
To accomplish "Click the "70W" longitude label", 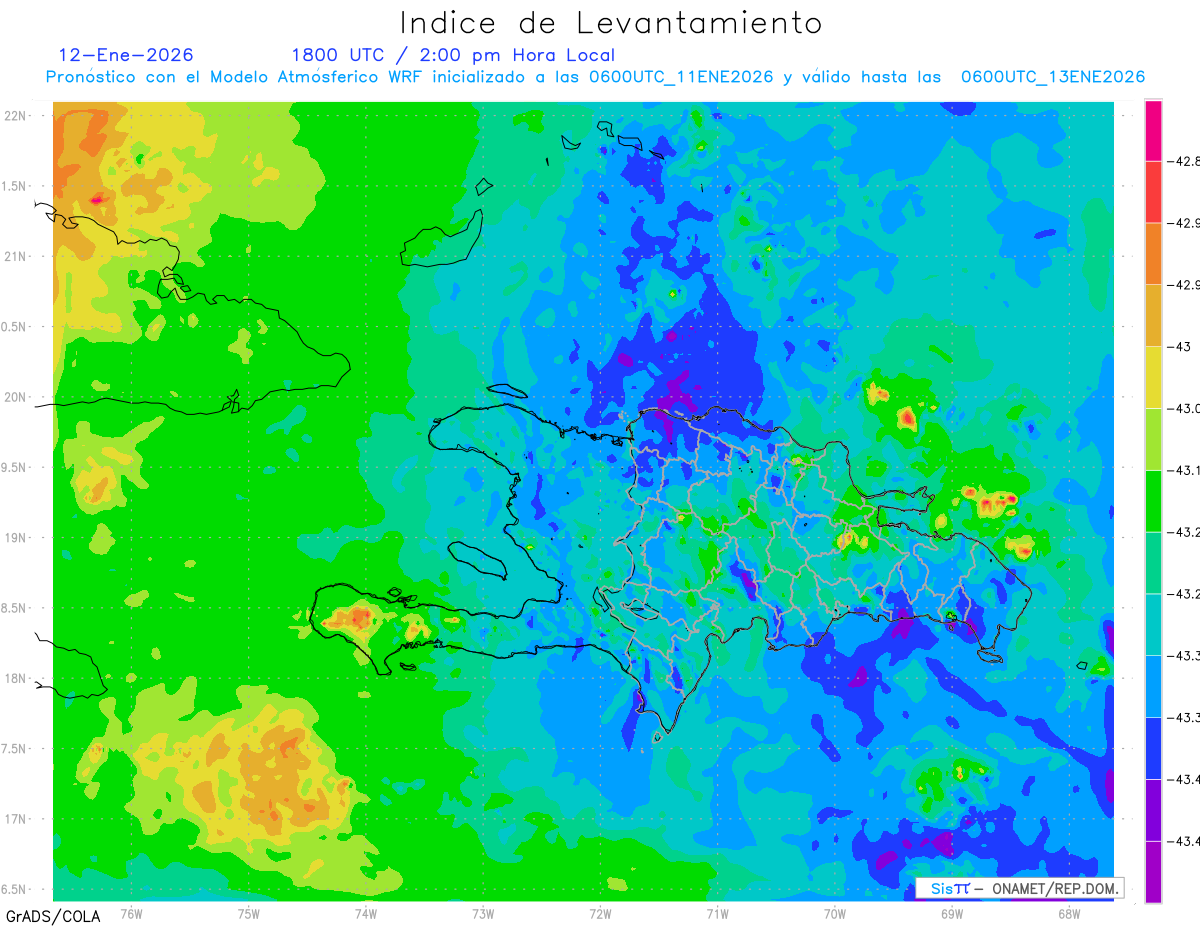I will (x=834, y=913).
